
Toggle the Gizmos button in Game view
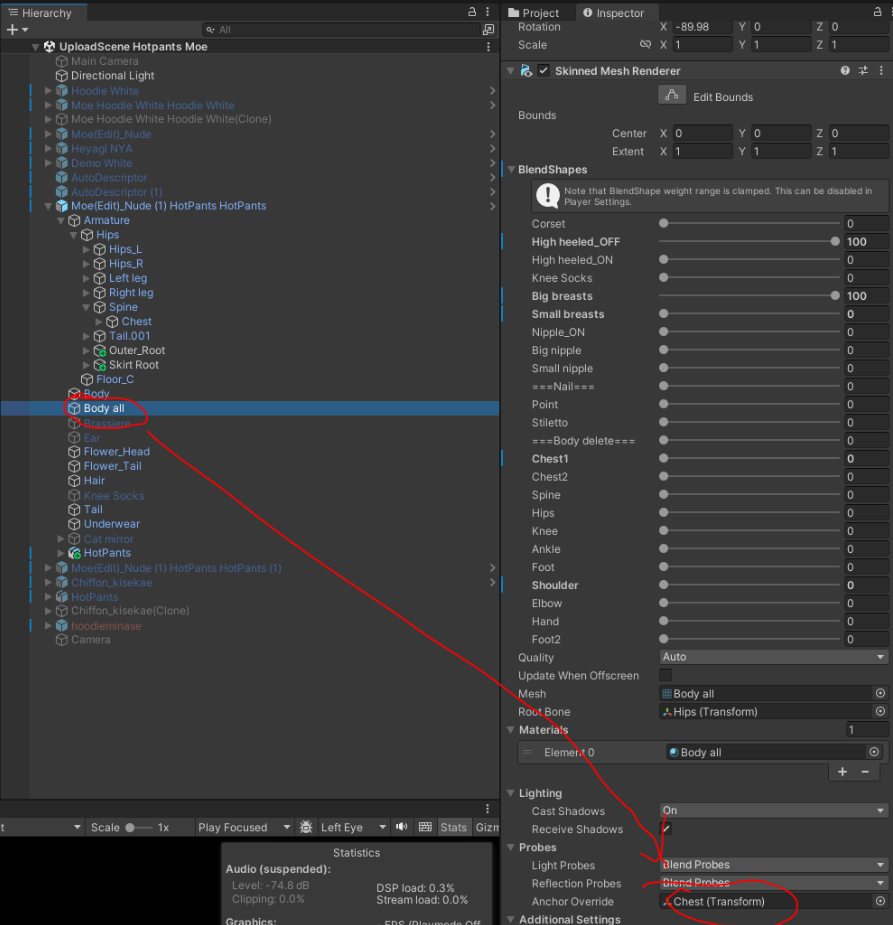pyautogui.click(x=486, y=827)
